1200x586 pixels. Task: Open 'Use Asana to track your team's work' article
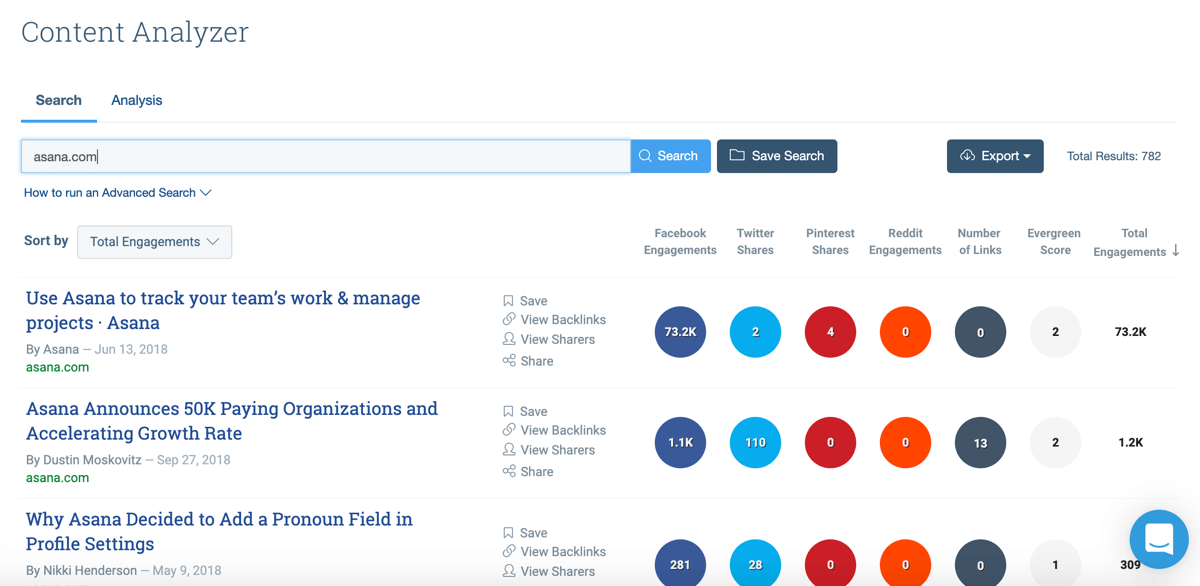223,310
